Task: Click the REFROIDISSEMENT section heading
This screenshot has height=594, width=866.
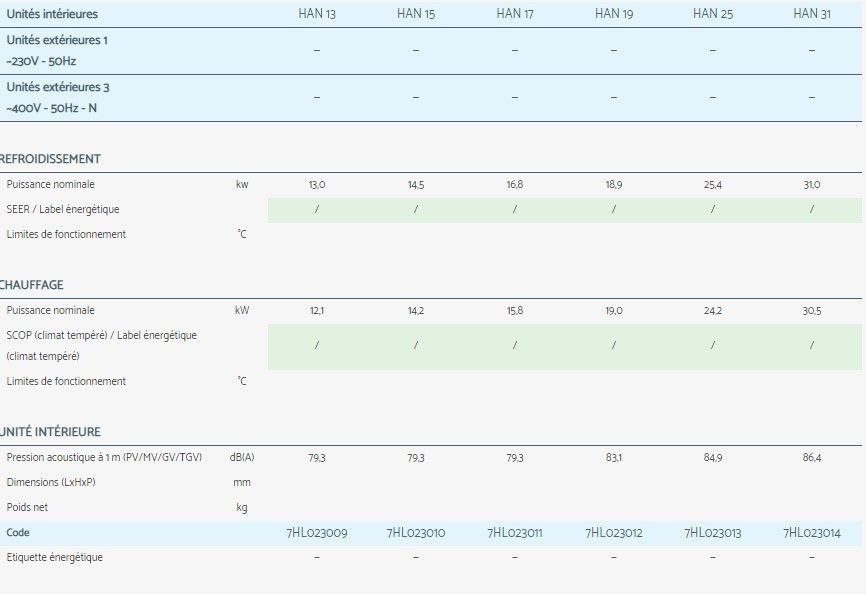Action: [x=50, y=159]
